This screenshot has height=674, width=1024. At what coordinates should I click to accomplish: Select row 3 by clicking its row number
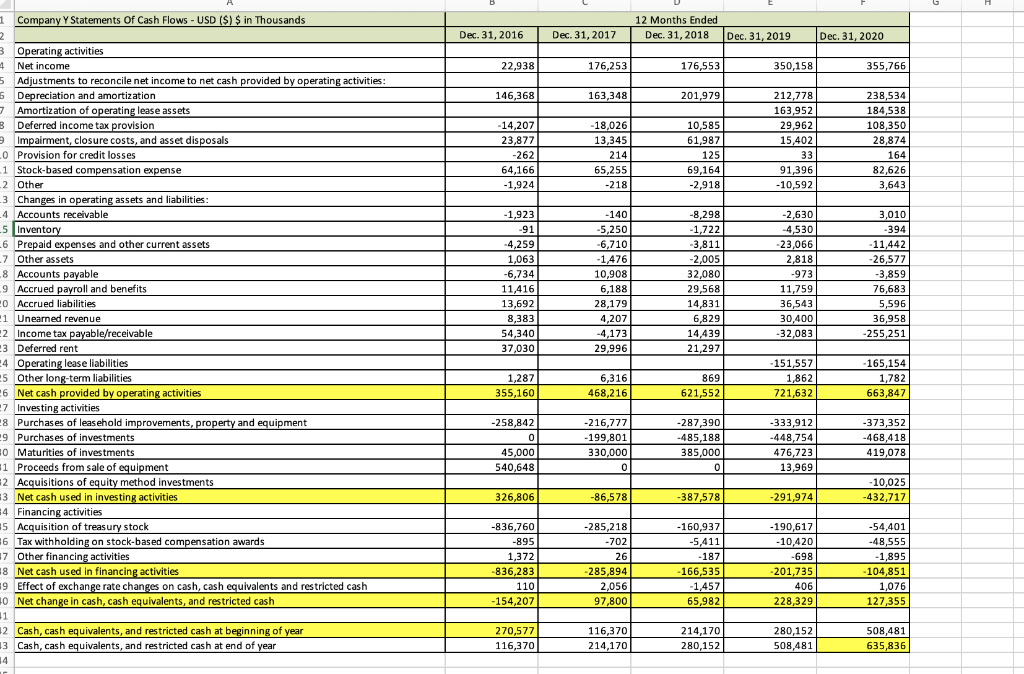[x=7, y=51]
